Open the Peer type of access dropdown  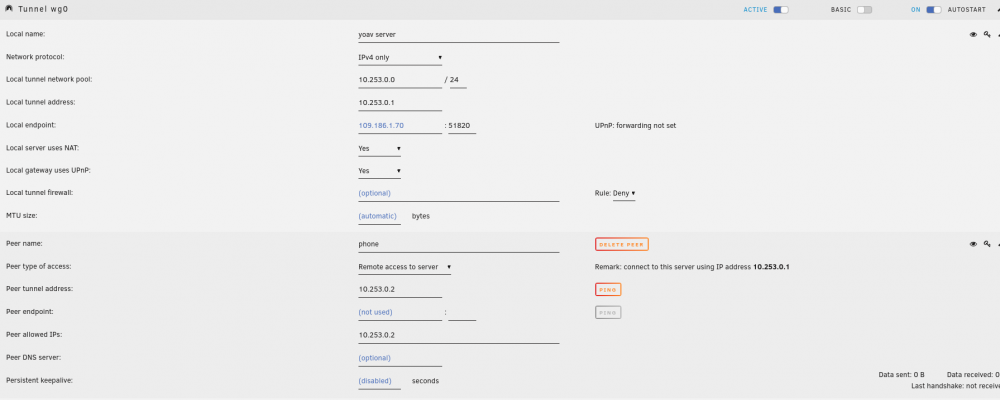coord(404,267)
